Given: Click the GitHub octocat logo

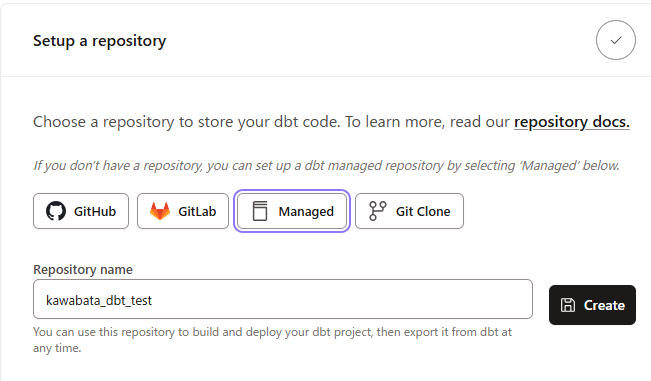Looking at the screenshot, I should tap(56, 211).
